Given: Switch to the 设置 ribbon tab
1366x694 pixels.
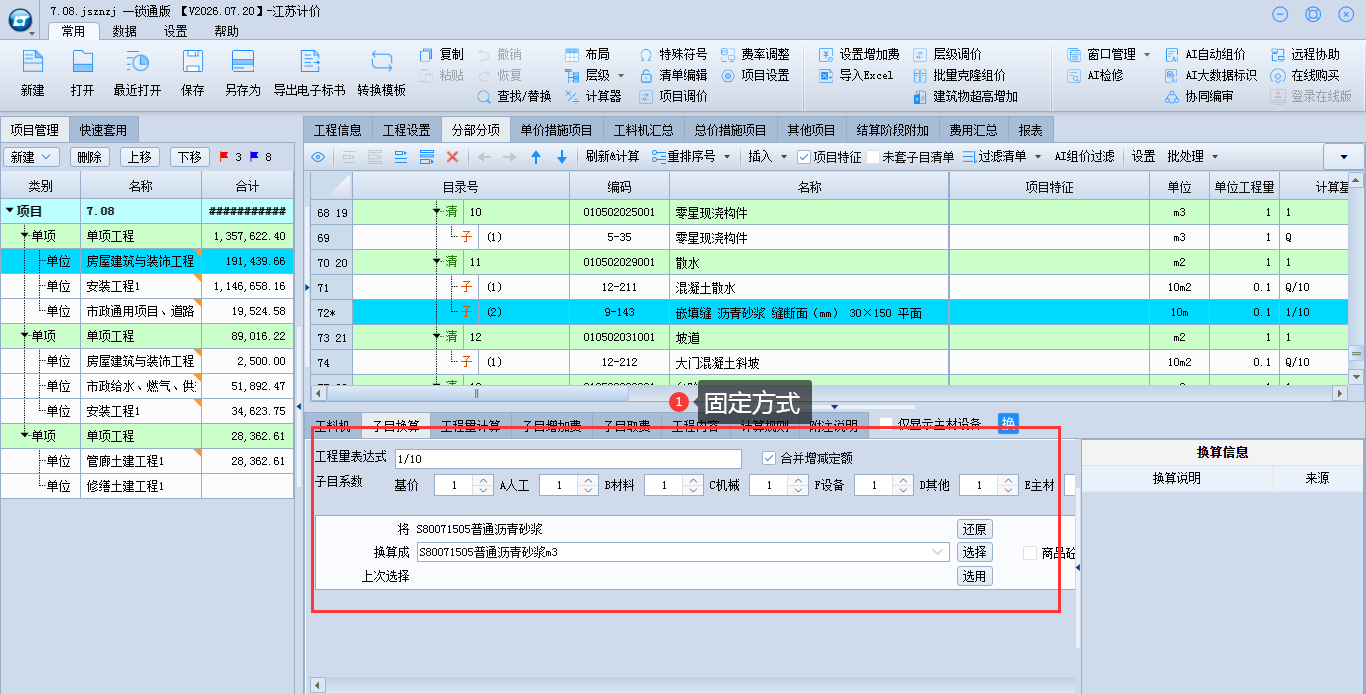Looking at the screenshot, I should (176, 31).
